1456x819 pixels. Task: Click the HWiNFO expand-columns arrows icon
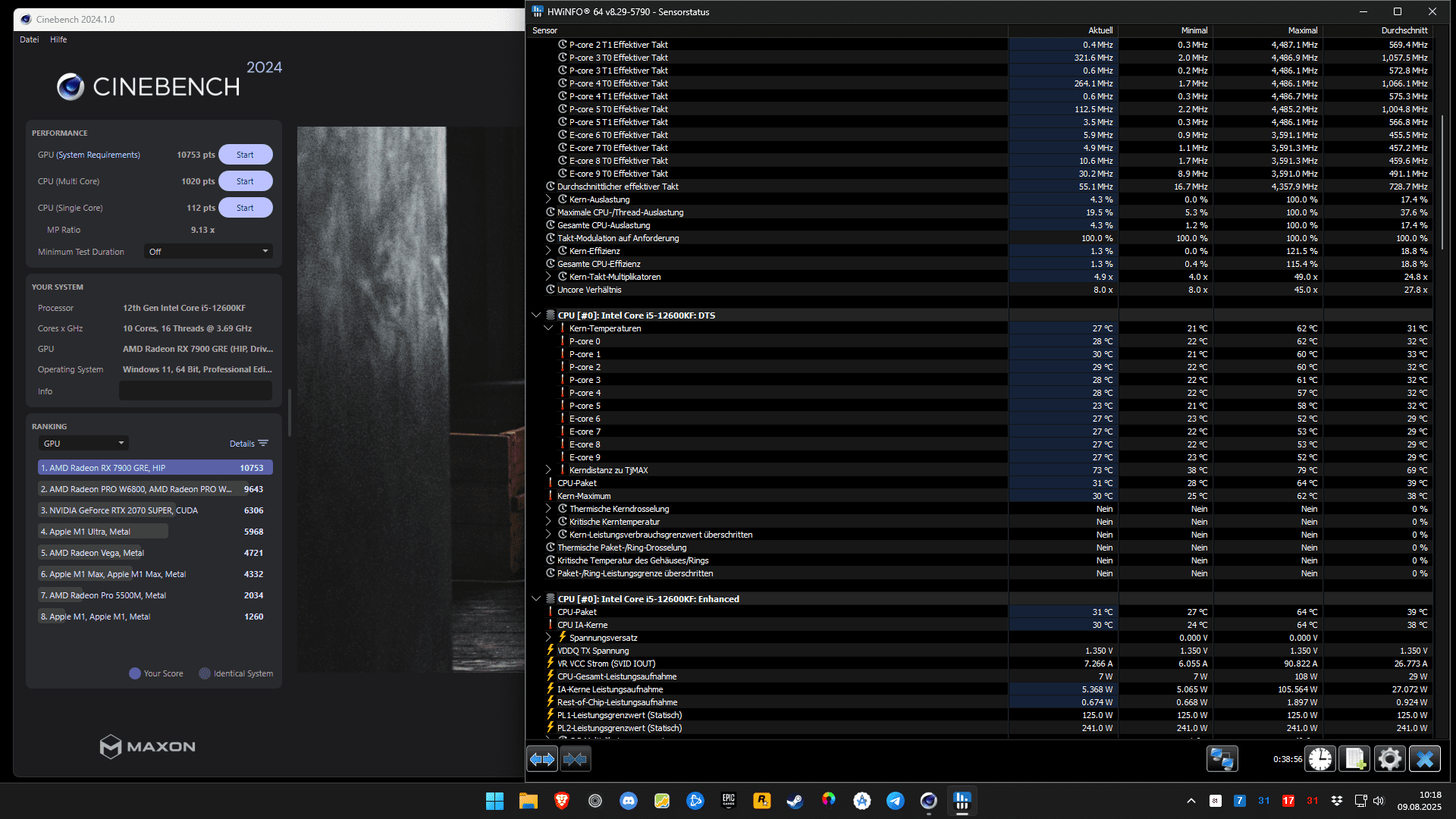click(542, 759)
